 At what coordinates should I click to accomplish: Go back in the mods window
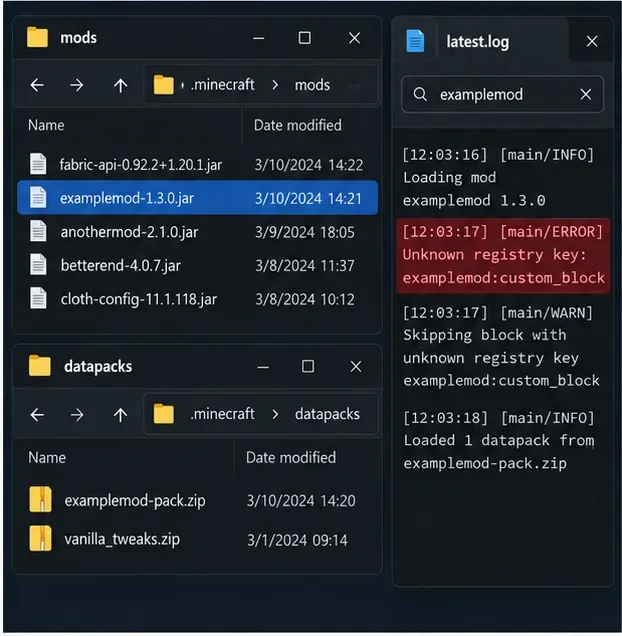37,85
